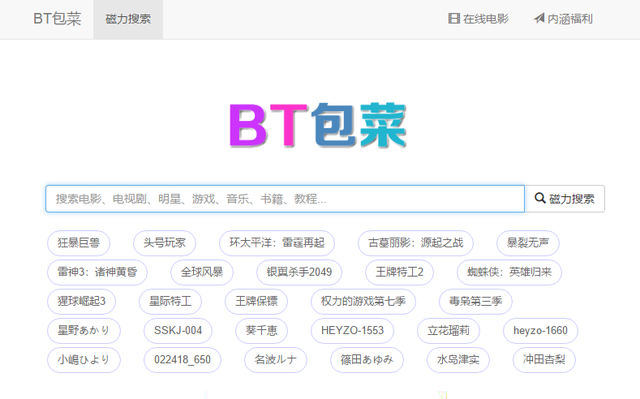
Task: Click the 雷神3：诸神黄昏 tag
Action: point(97,272)
